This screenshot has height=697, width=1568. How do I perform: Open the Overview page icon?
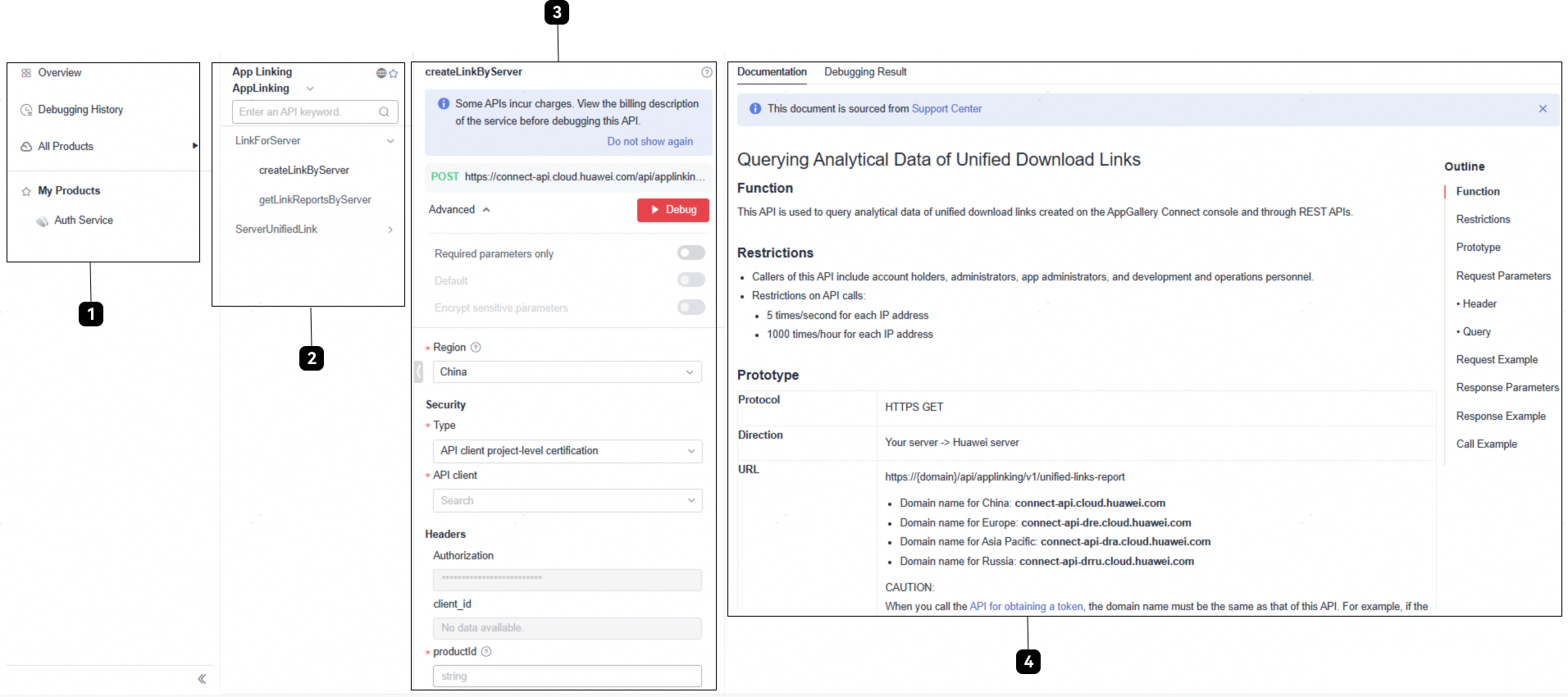(26, 73)
